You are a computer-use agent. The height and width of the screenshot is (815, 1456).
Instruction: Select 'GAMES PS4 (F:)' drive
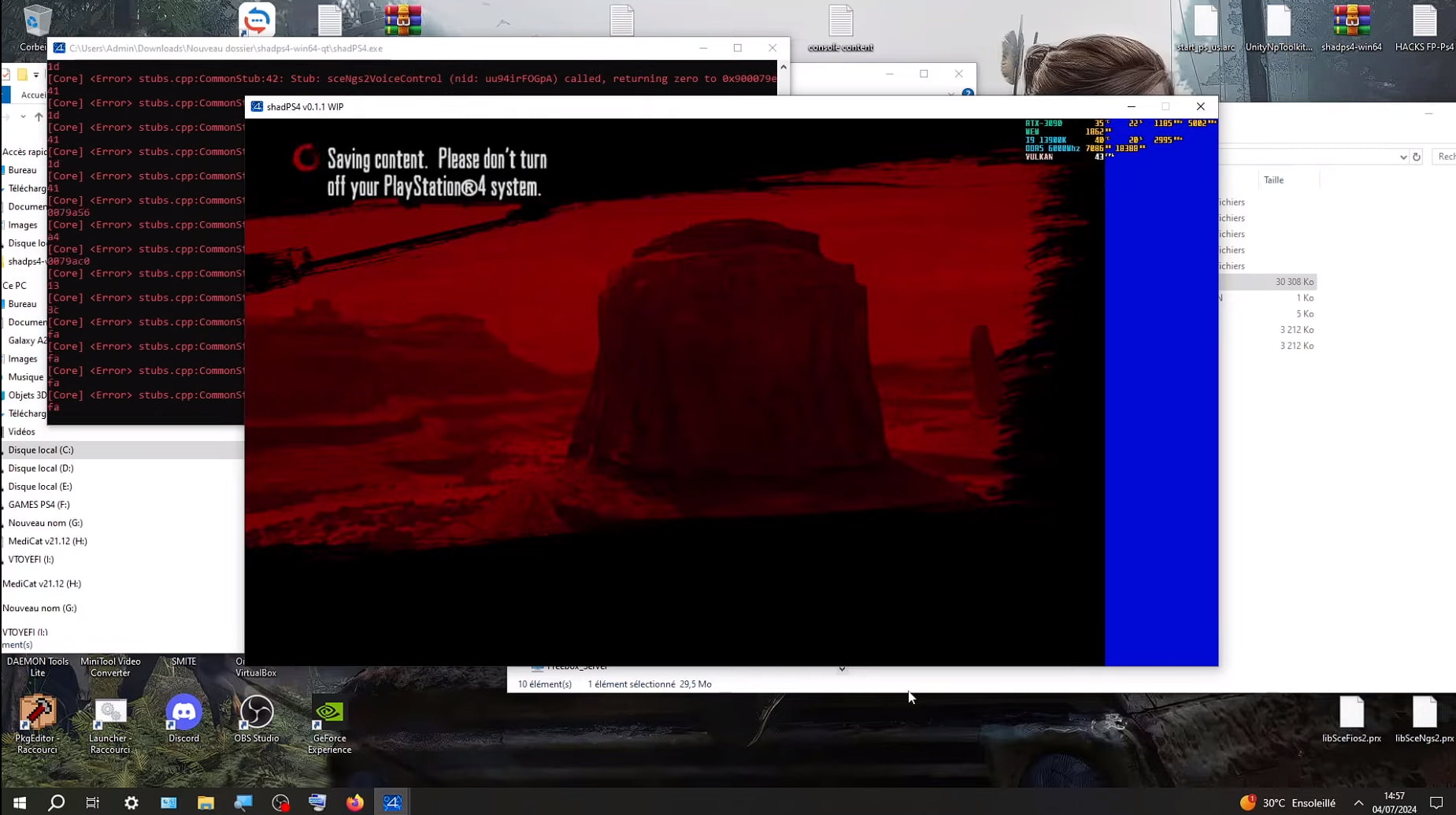pos(39,504)
